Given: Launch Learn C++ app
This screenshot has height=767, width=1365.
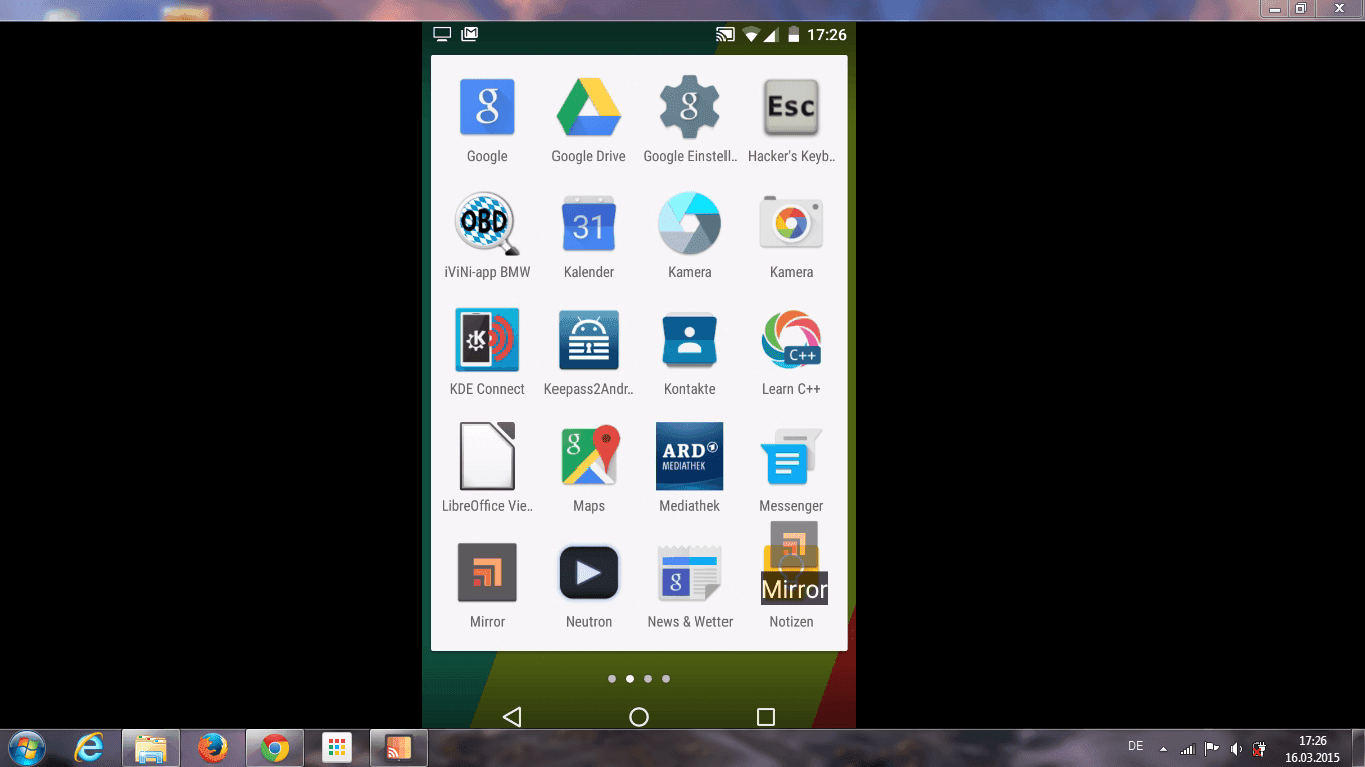Looking at the screenshot, I should coord(791,340).
